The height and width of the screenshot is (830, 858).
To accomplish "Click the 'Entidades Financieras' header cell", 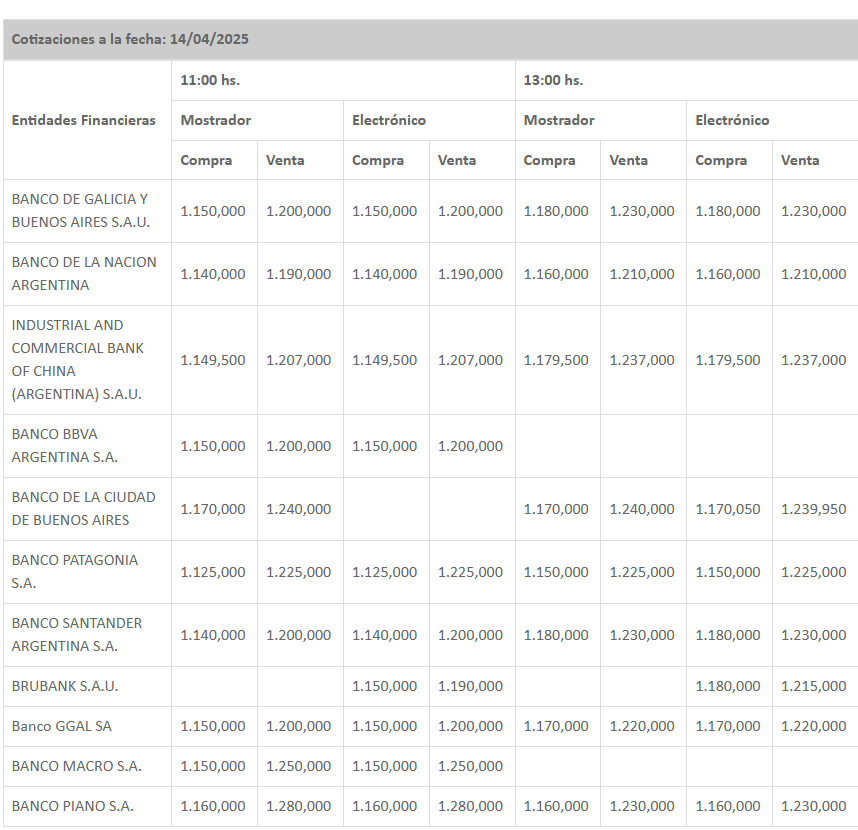I will [84, 120].
